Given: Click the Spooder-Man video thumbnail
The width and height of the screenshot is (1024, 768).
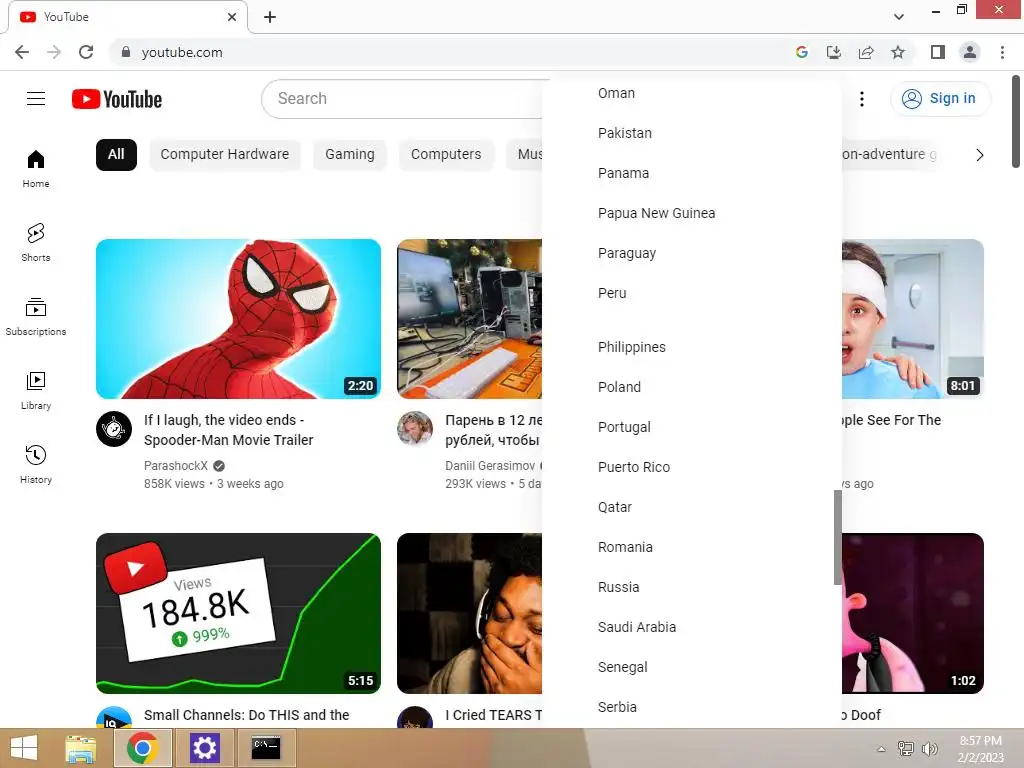Looking at the screenshot, I should pyautogui.click(x=238, y=319).
